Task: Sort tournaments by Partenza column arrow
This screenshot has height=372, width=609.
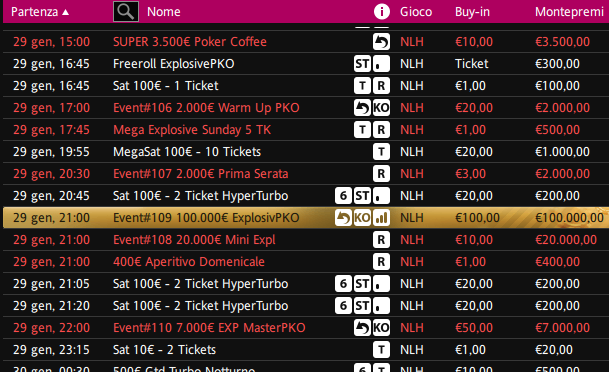Action: click(x=66, y=12)
